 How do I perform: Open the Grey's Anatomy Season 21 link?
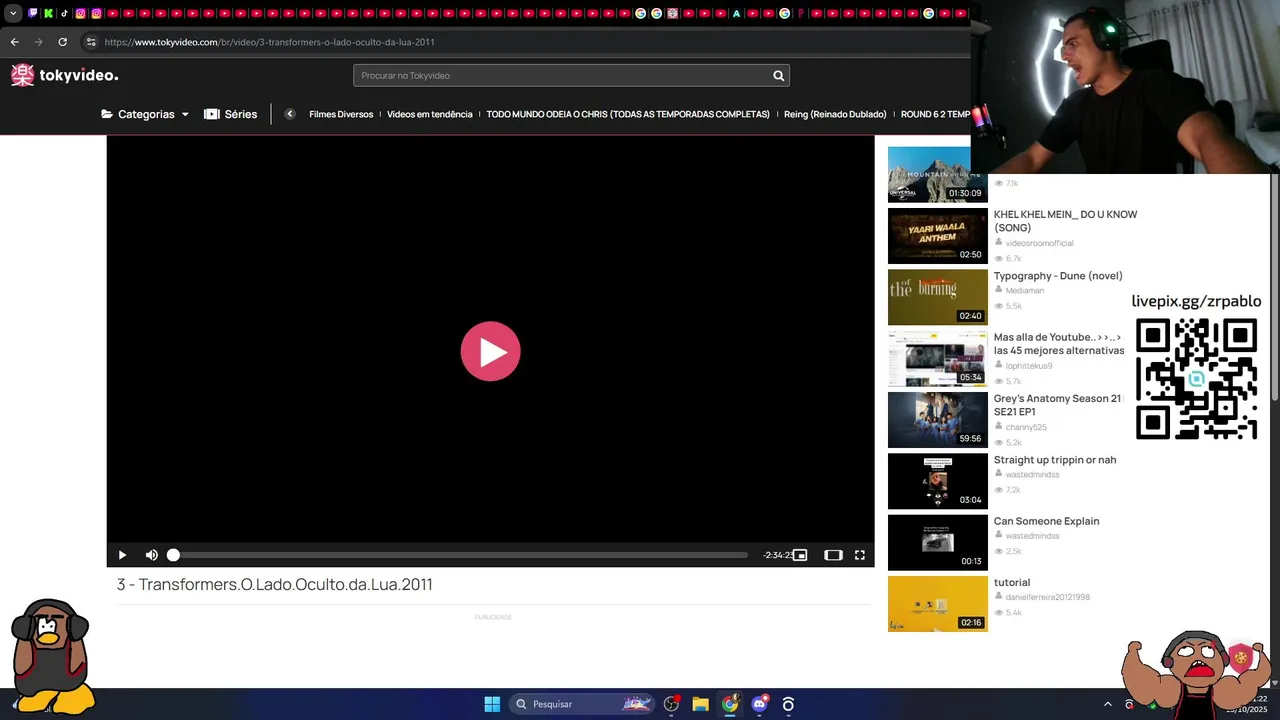(1058, 405)
